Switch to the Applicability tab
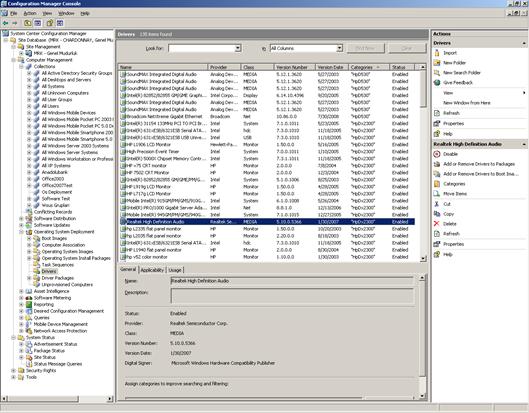 152,270
